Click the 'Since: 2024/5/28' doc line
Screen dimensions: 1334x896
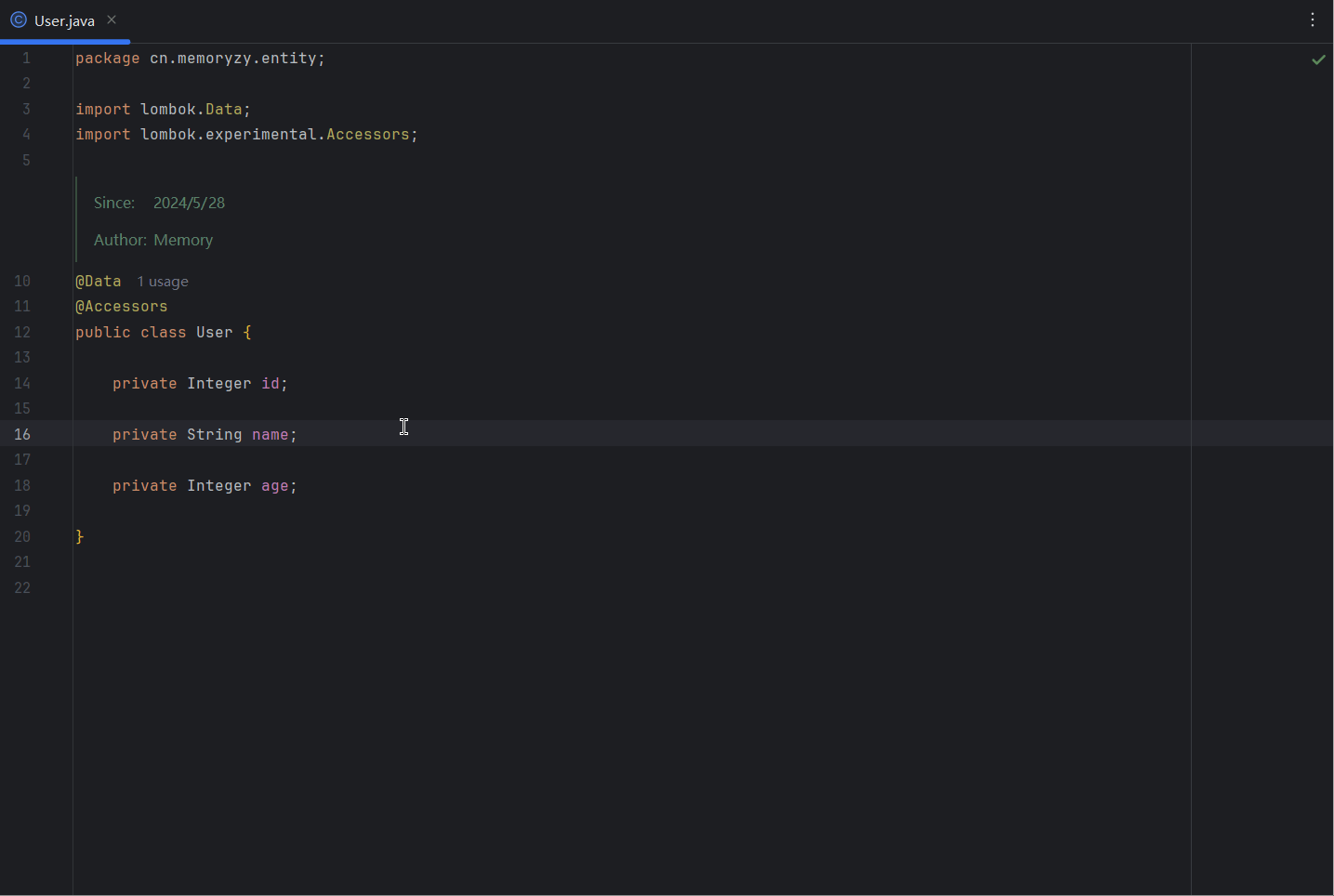tap(159, 203)
